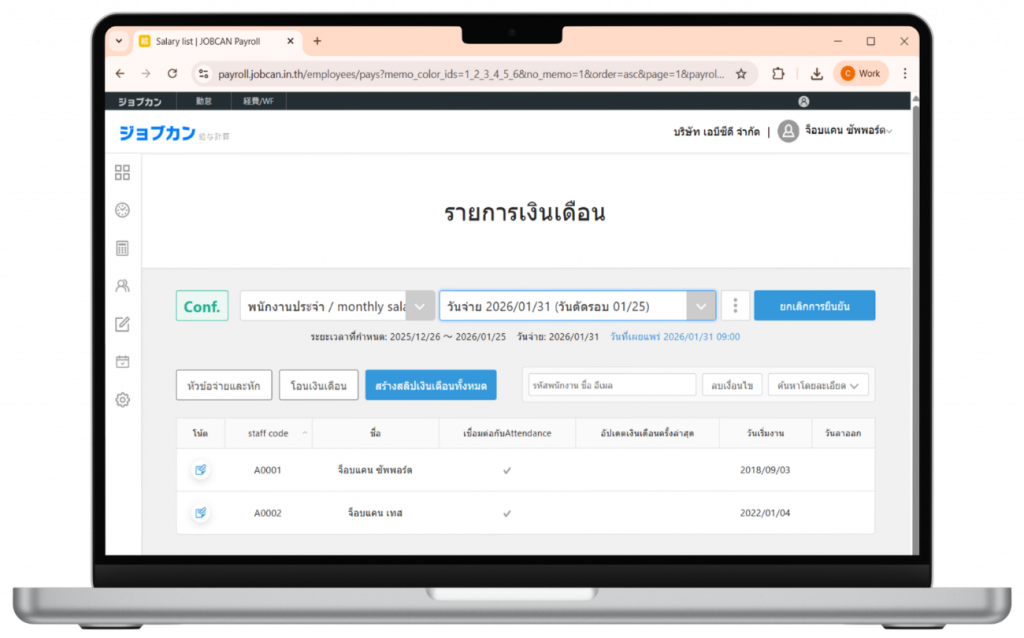The height and width of the screenshot is (638, 1024).
Task: Open the calendar icon in sidebar
Action: pos(122,362)
